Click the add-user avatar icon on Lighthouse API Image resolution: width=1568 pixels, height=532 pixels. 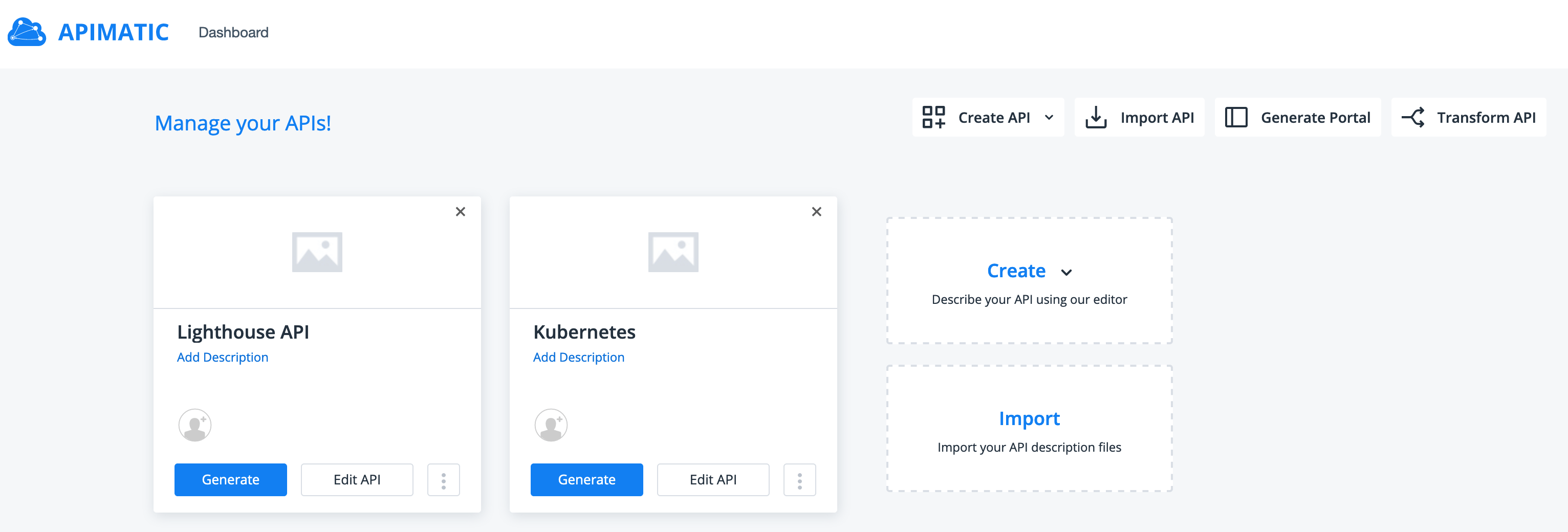(x=195, y=425)
